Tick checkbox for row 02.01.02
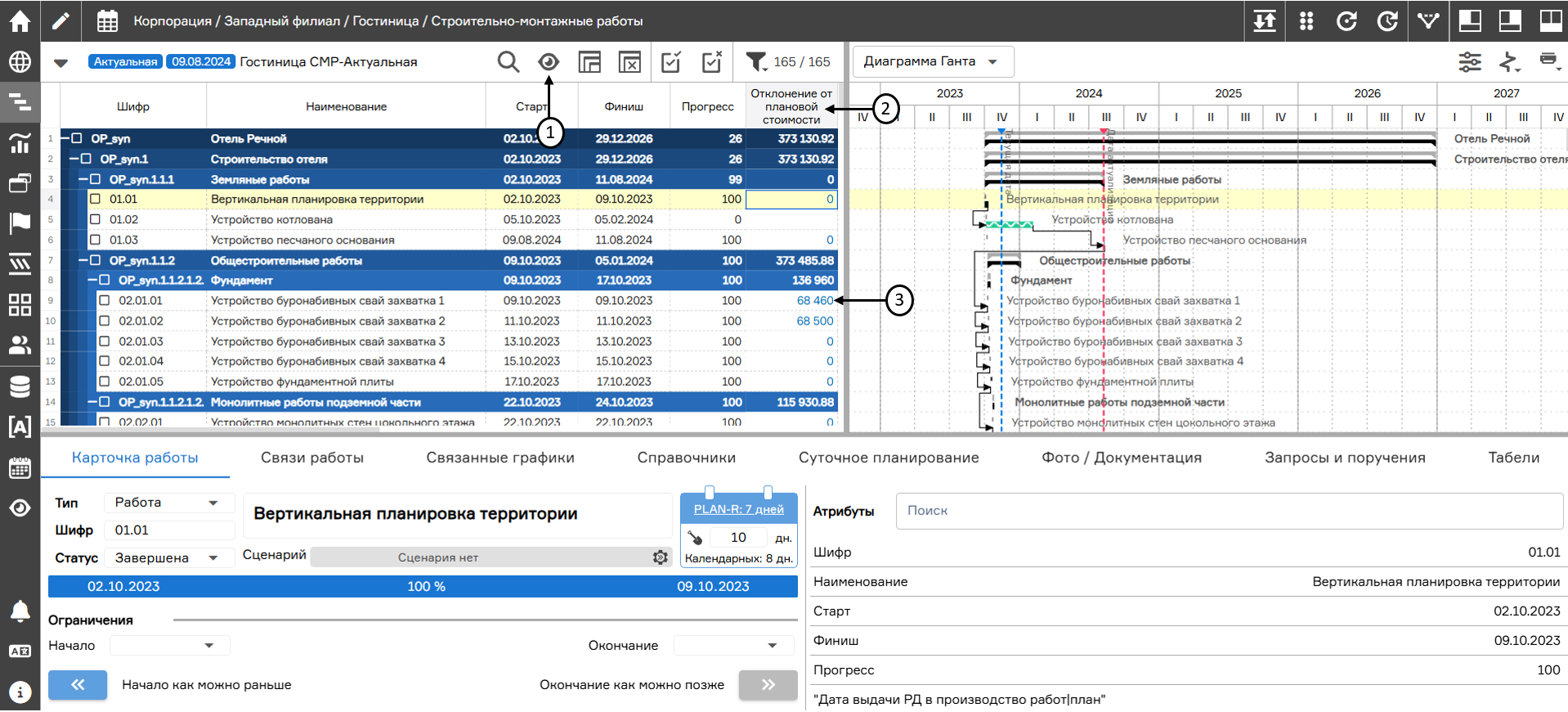The image size is (1568, 712). click(x=104, y=320)
